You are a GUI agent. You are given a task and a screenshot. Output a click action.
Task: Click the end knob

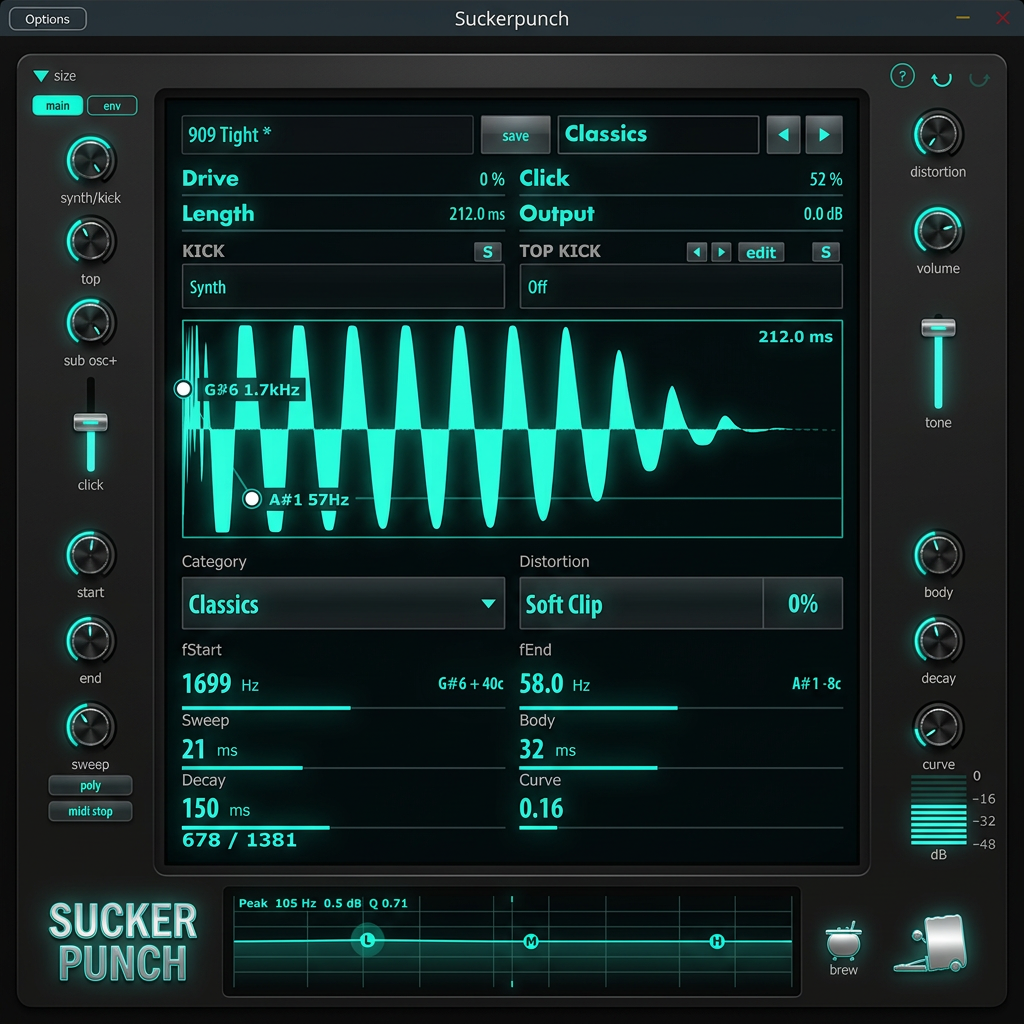tap(90, 641)
